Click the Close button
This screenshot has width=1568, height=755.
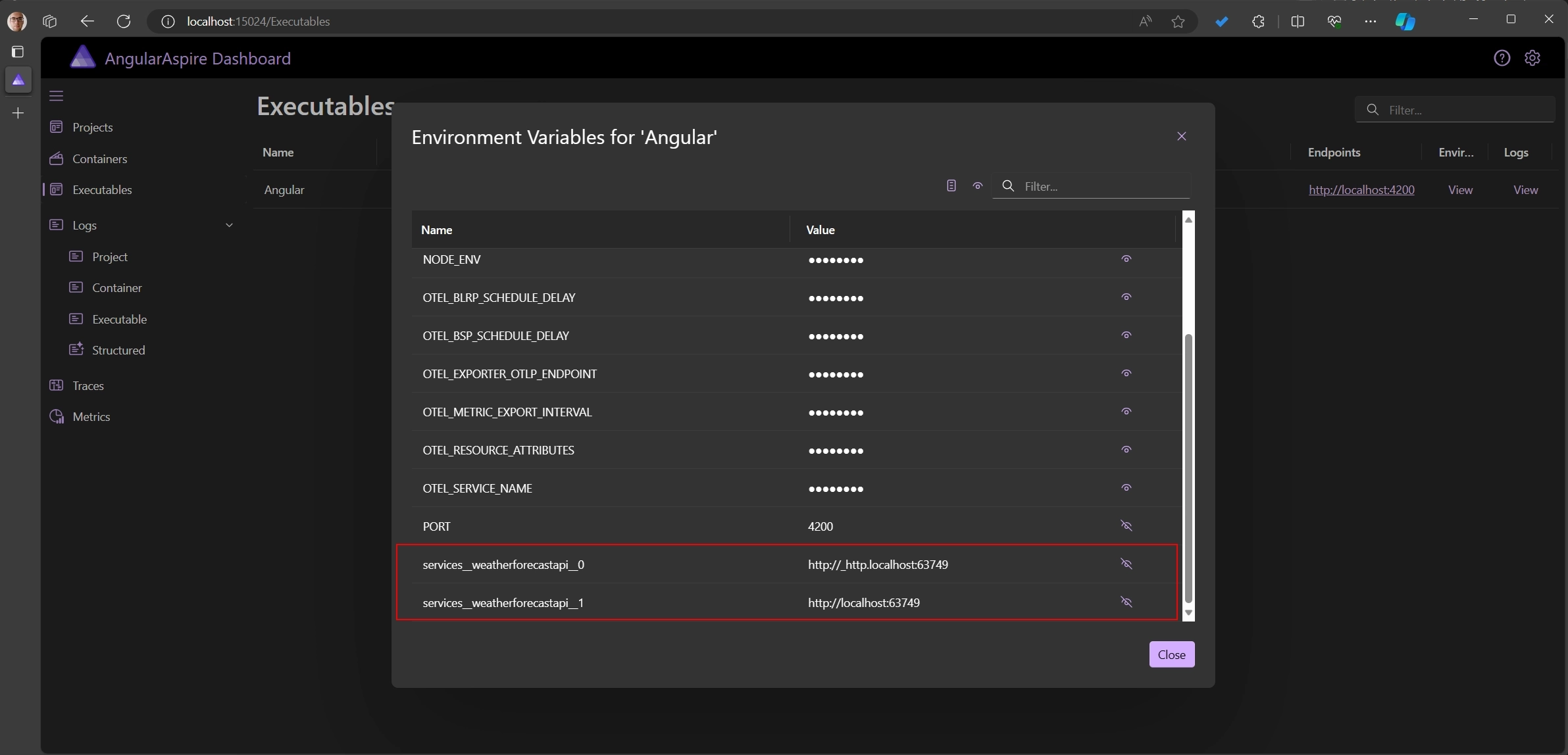1171,654
